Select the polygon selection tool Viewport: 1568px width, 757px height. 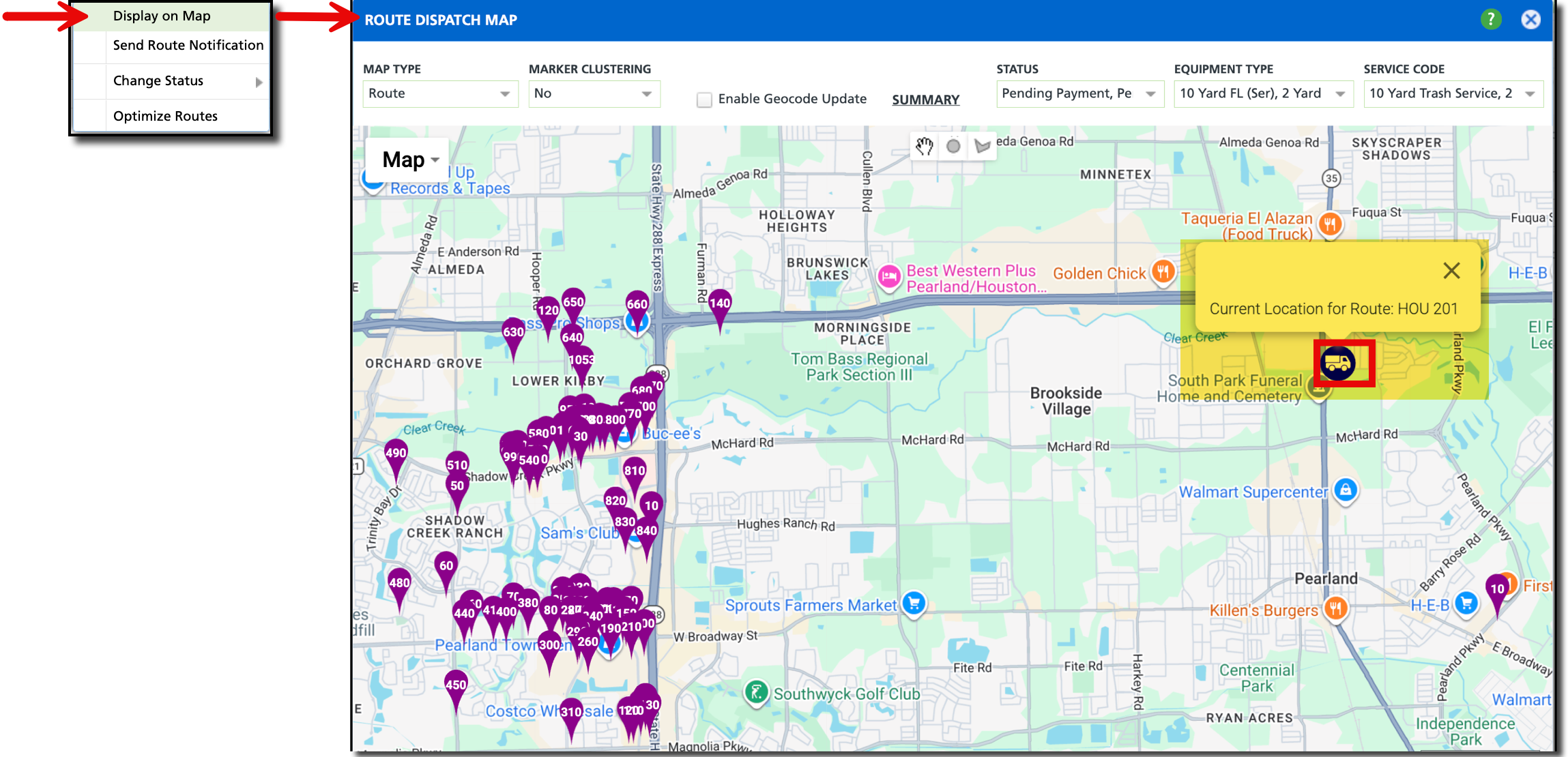982,146
